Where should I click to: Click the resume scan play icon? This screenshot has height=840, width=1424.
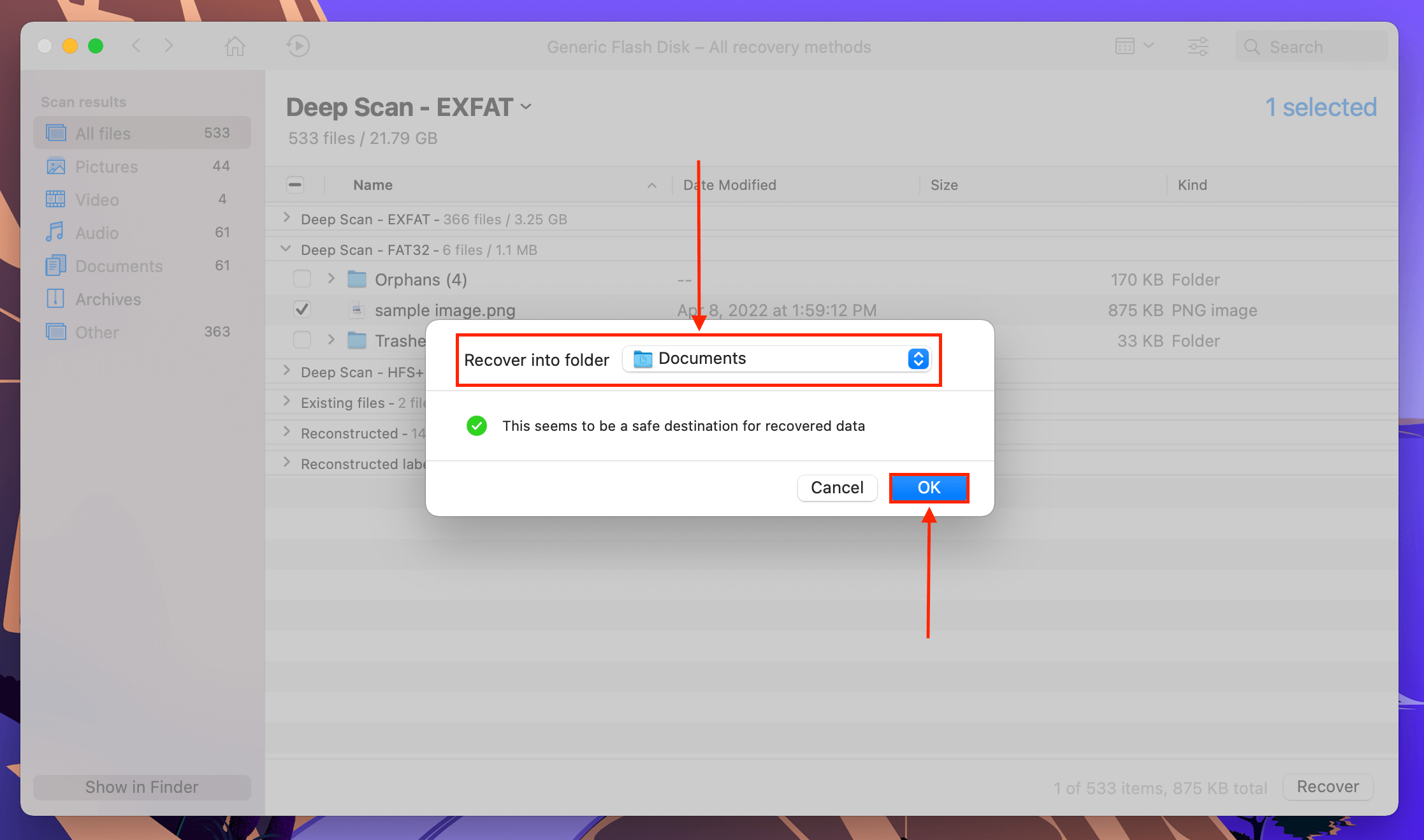tap(298, 46)
